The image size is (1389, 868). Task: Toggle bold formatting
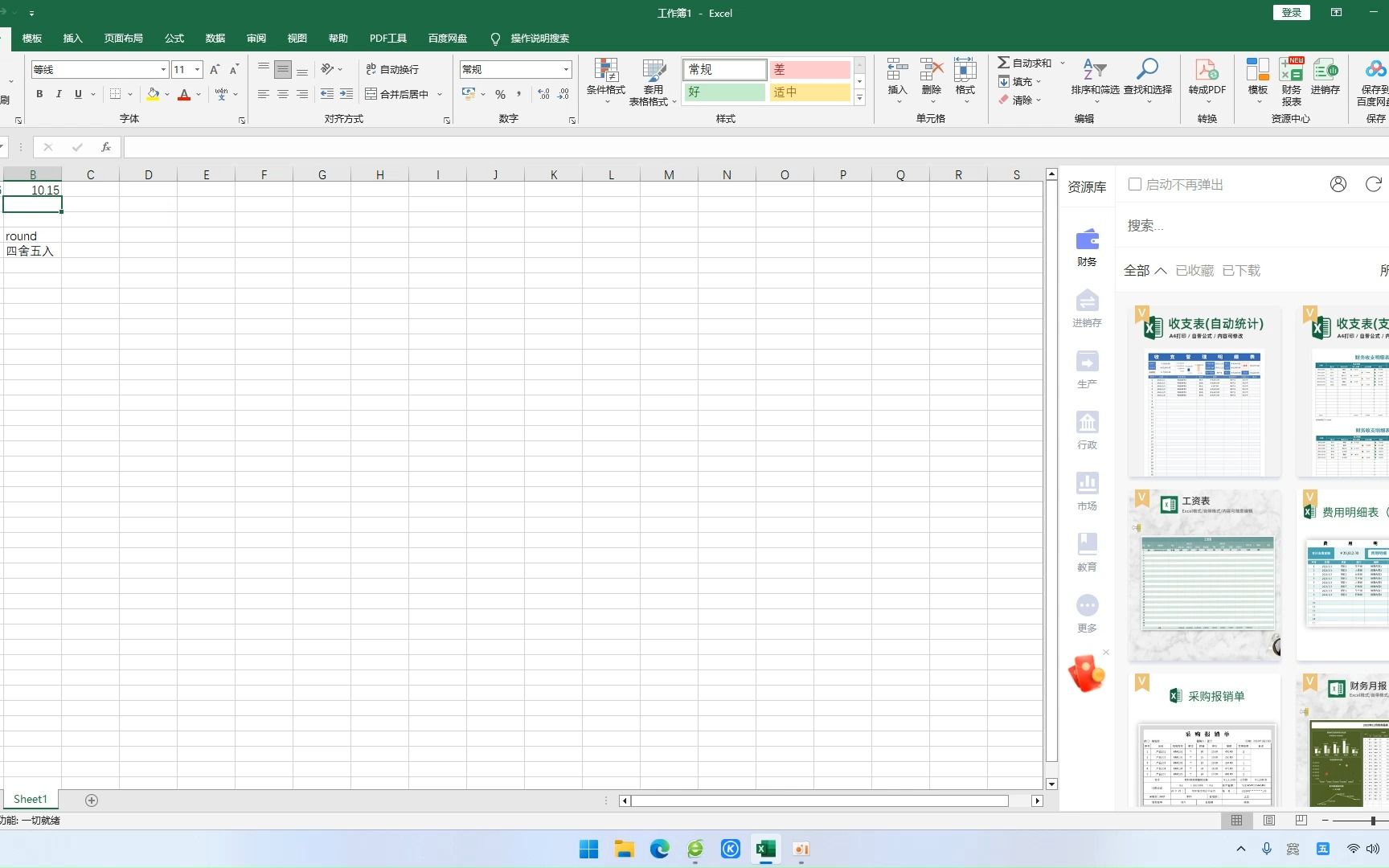39,93
